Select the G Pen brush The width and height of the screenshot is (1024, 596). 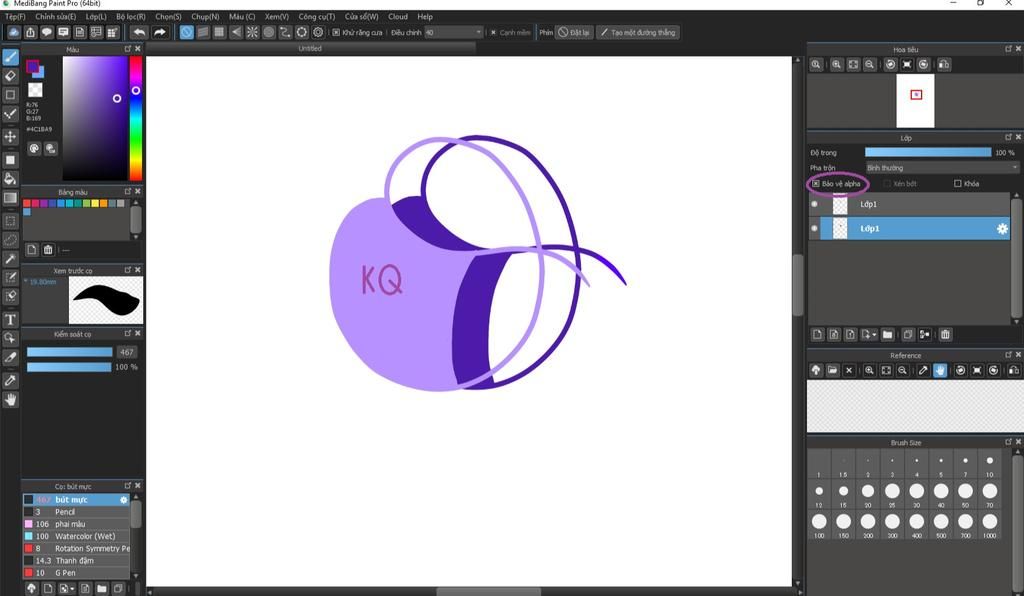click(76, 573)
